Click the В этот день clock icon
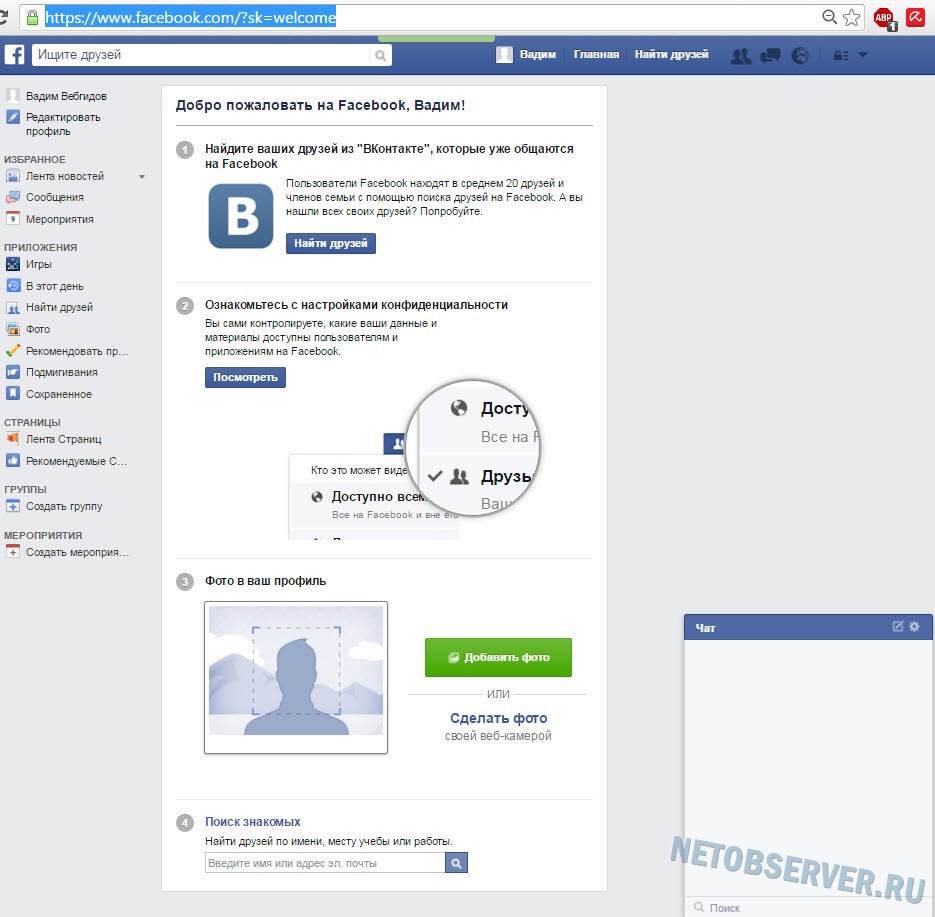 13,286
